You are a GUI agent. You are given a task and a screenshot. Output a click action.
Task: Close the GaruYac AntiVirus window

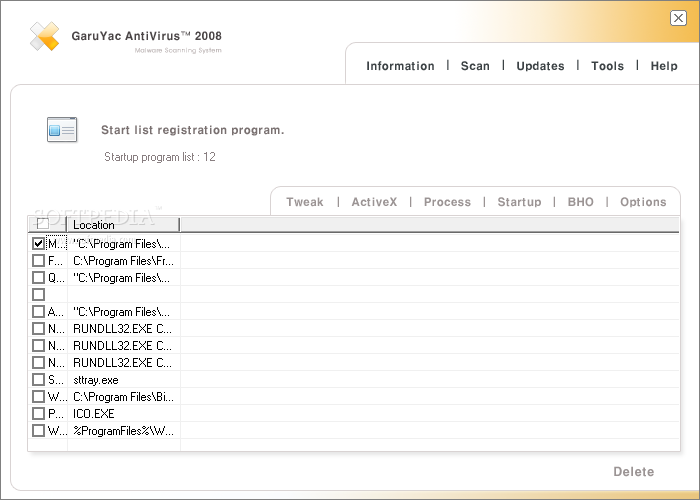[678, 18]
